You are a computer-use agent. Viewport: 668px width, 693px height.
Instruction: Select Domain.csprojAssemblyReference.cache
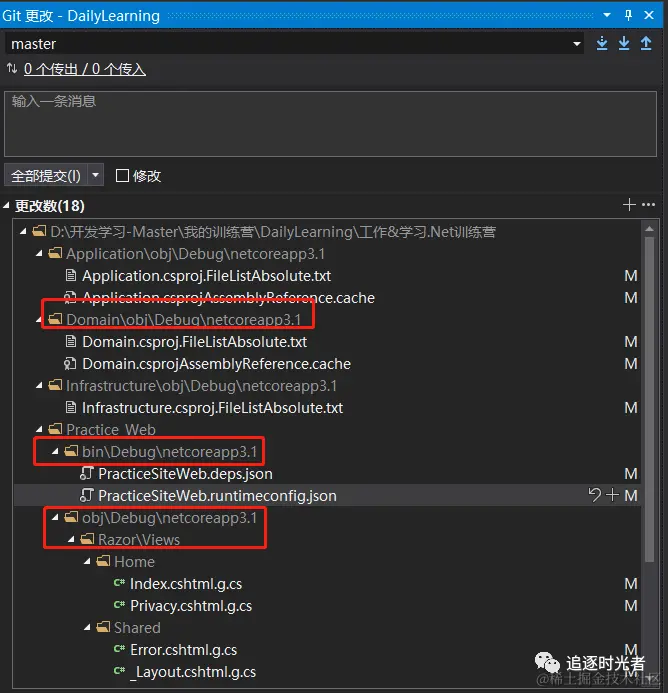(x=216, y=364)
